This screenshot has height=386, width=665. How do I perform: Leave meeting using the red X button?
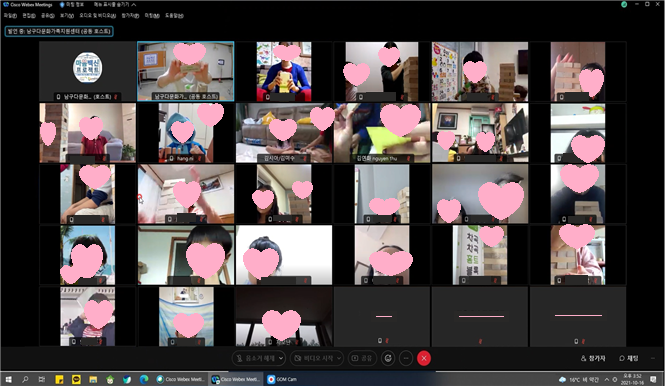coord(424,358)
